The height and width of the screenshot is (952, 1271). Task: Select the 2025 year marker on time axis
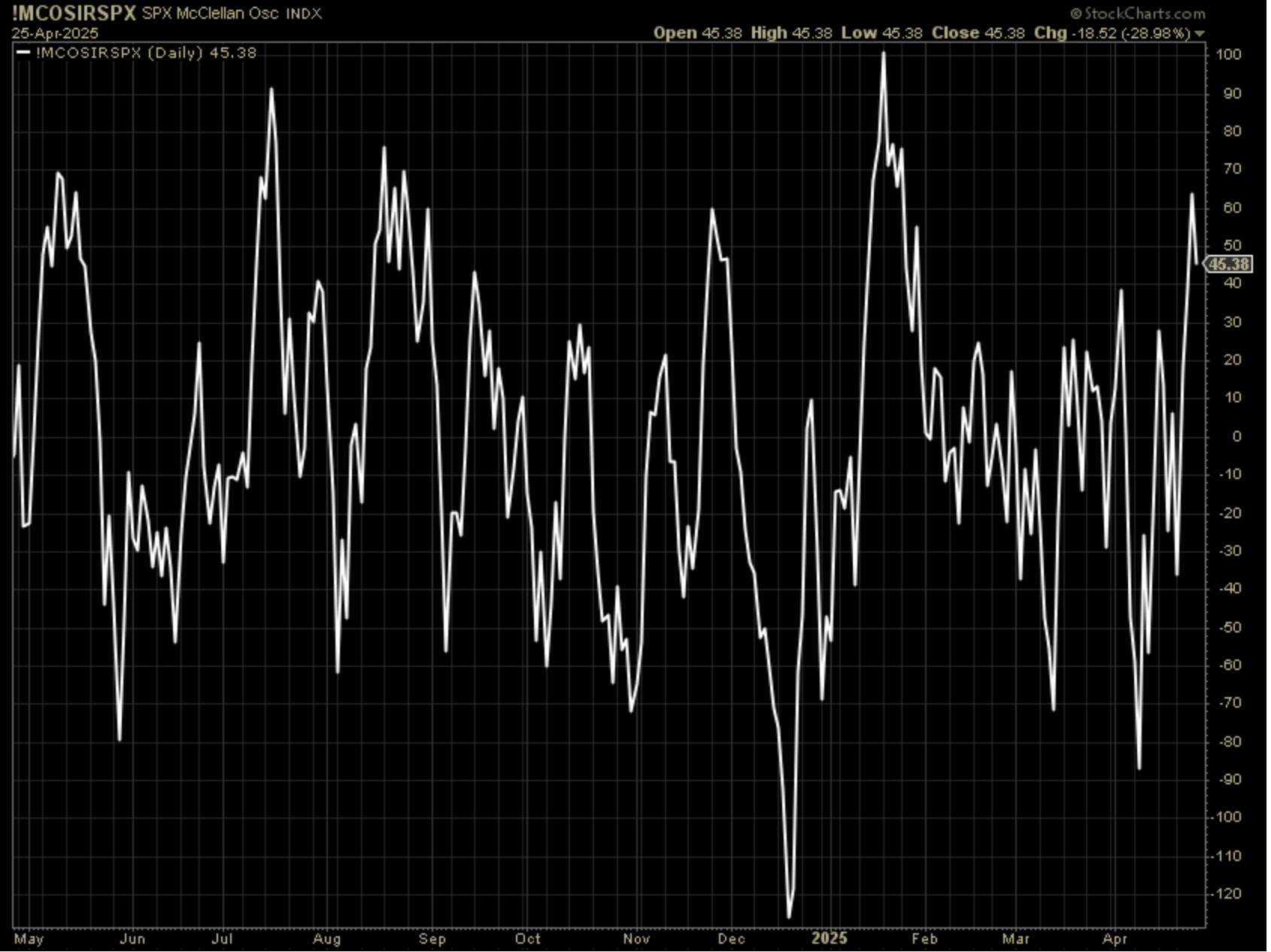click(x=829, y=938)
